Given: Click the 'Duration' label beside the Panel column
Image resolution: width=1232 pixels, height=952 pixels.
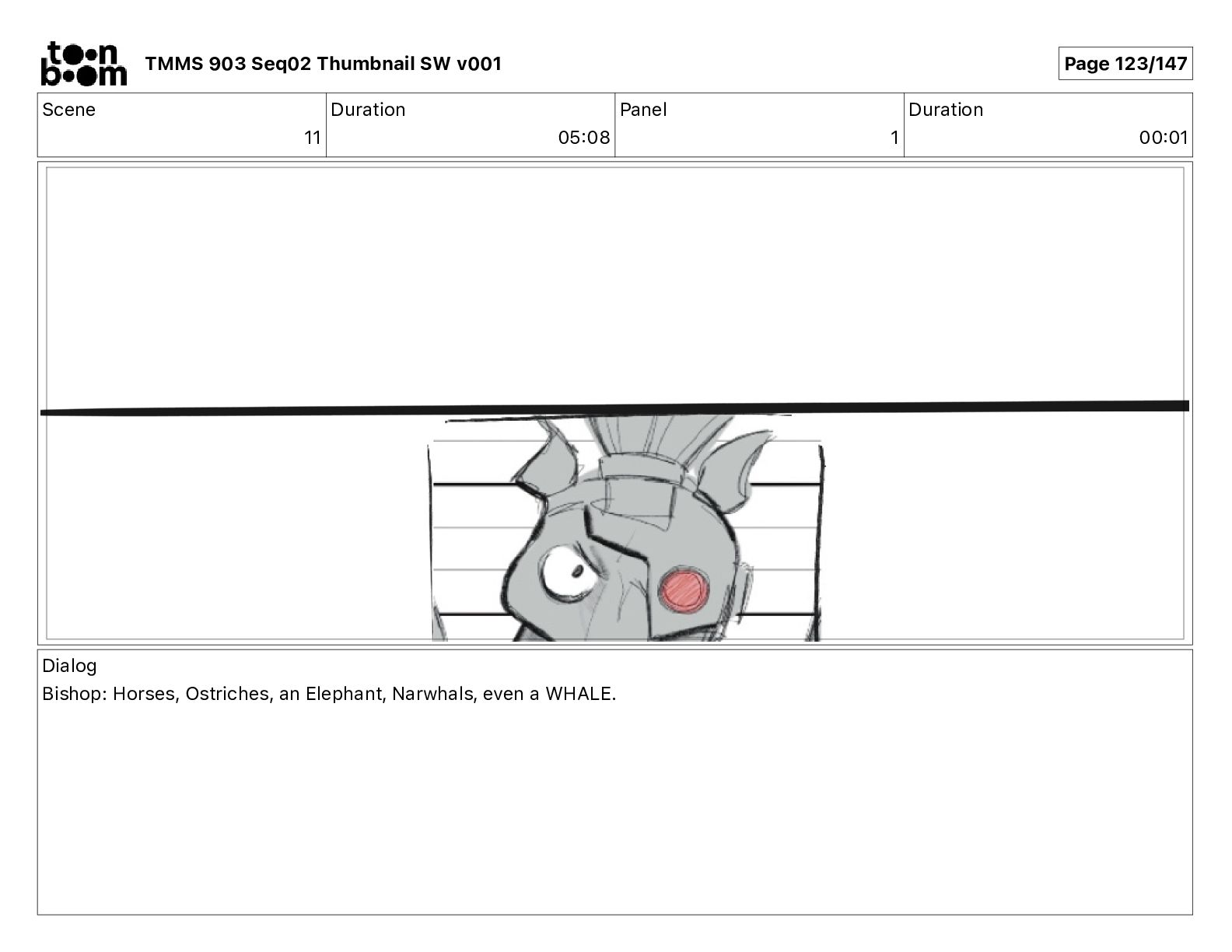Looking at the screenshot, I should (x=946, y=110).
